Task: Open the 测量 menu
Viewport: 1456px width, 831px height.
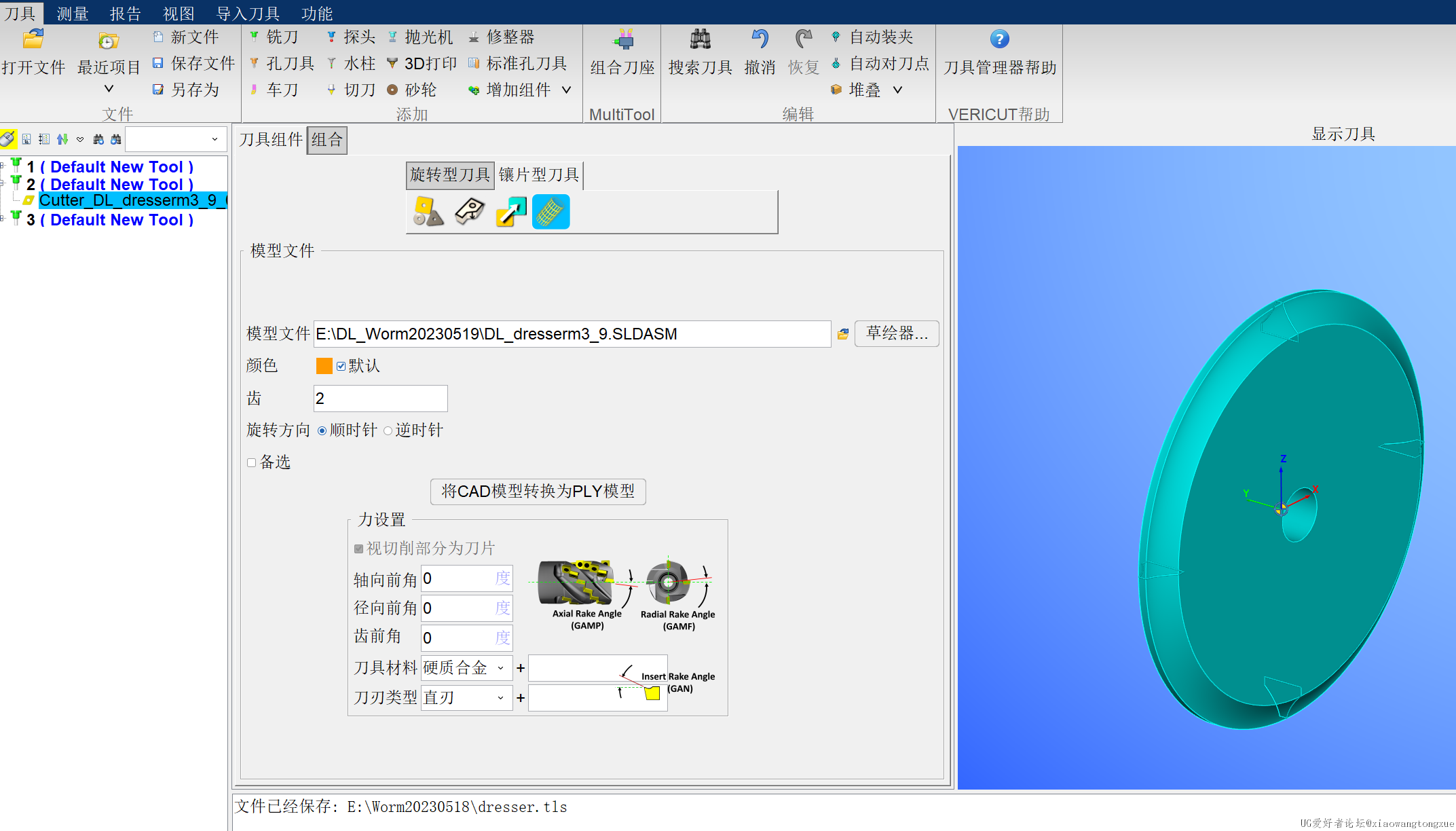Action: click(73, 13)
